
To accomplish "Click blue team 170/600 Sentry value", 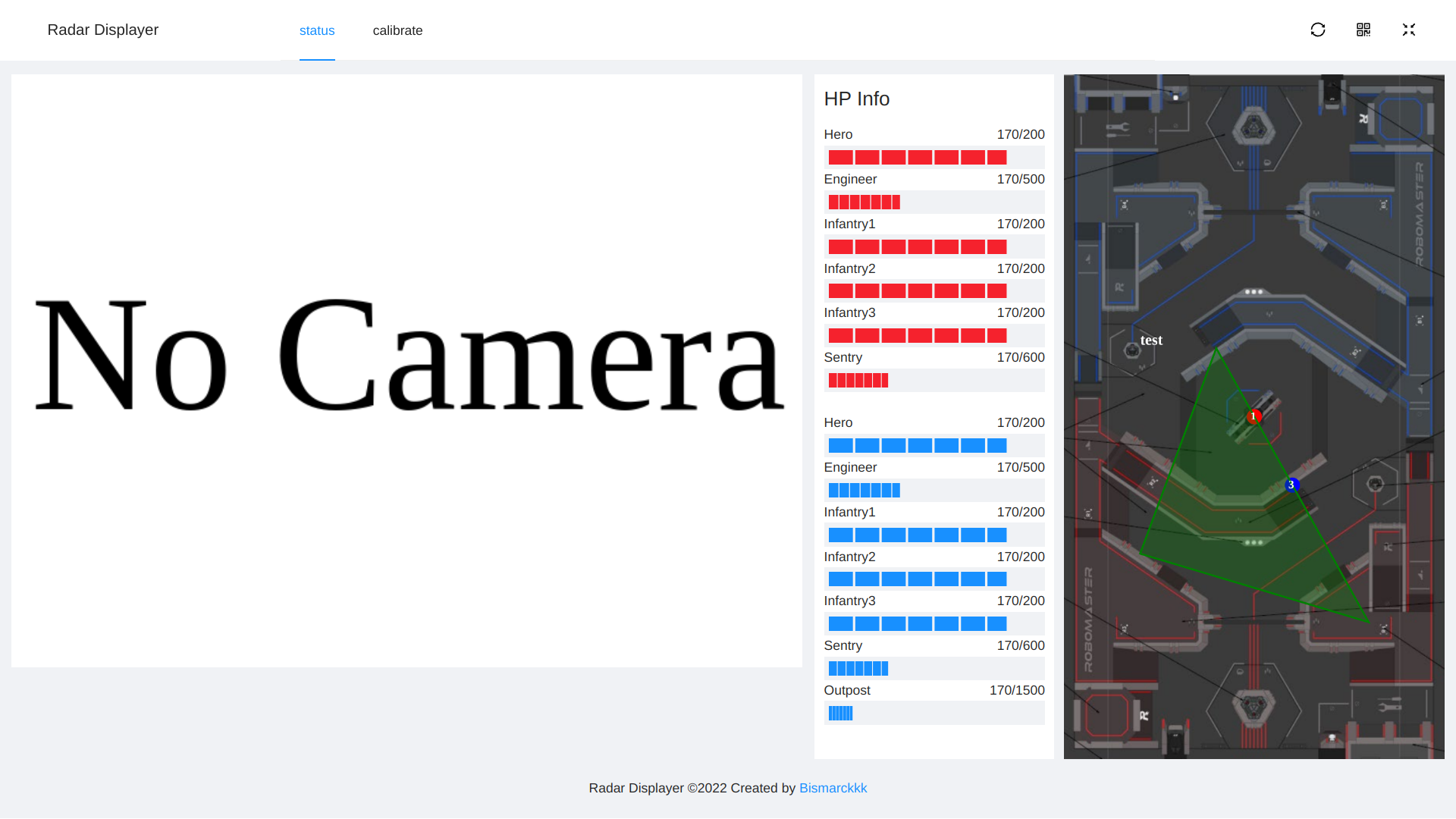I will (x=1021, y=645).
